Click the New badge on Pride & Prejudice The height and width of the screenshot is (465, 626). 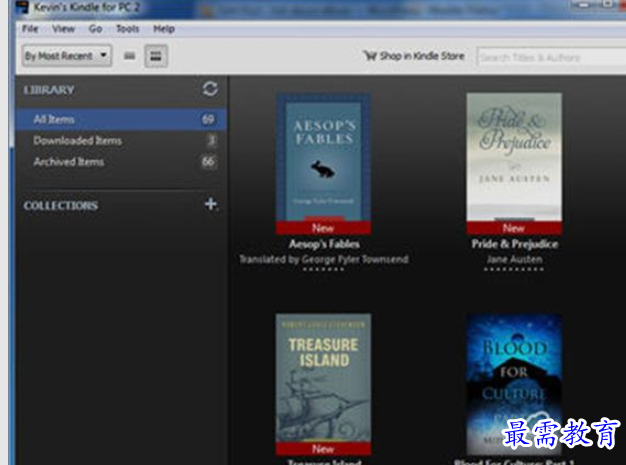[x=514, y=228]
